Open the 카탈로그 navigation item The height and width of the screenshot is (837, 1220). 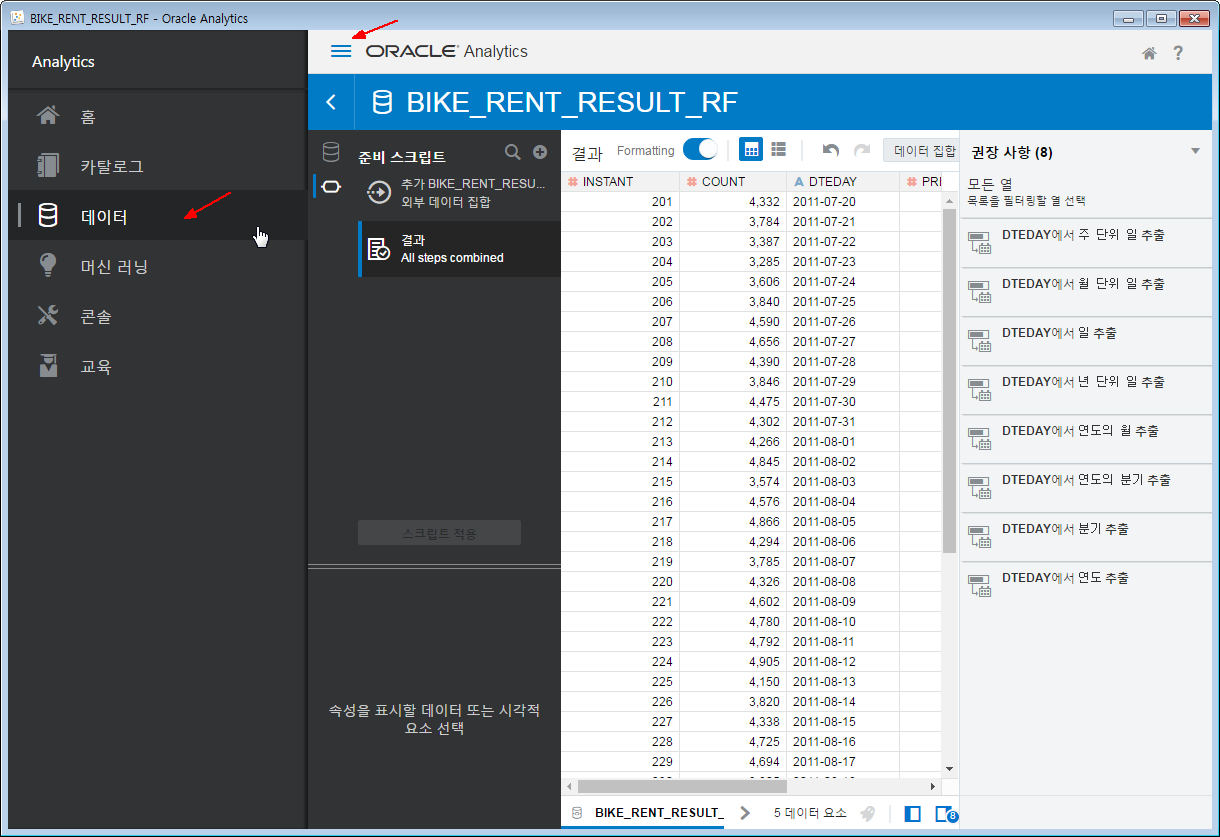tap(156, 166)
